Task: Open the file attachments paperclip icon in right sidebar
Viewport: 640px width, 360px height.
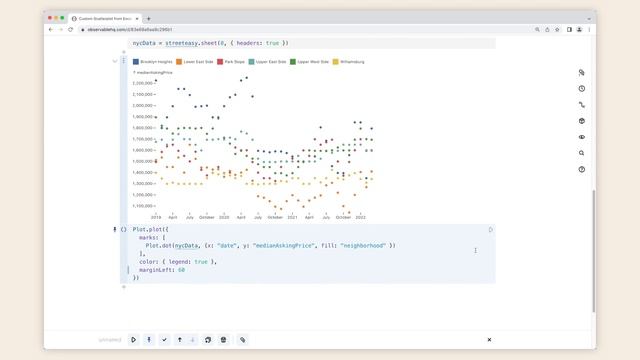Action: pos(582,73)
